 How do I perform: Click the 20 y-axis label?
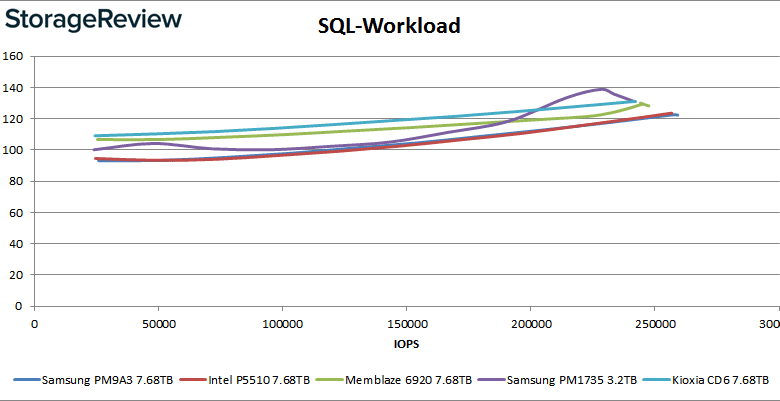(16, 275)
